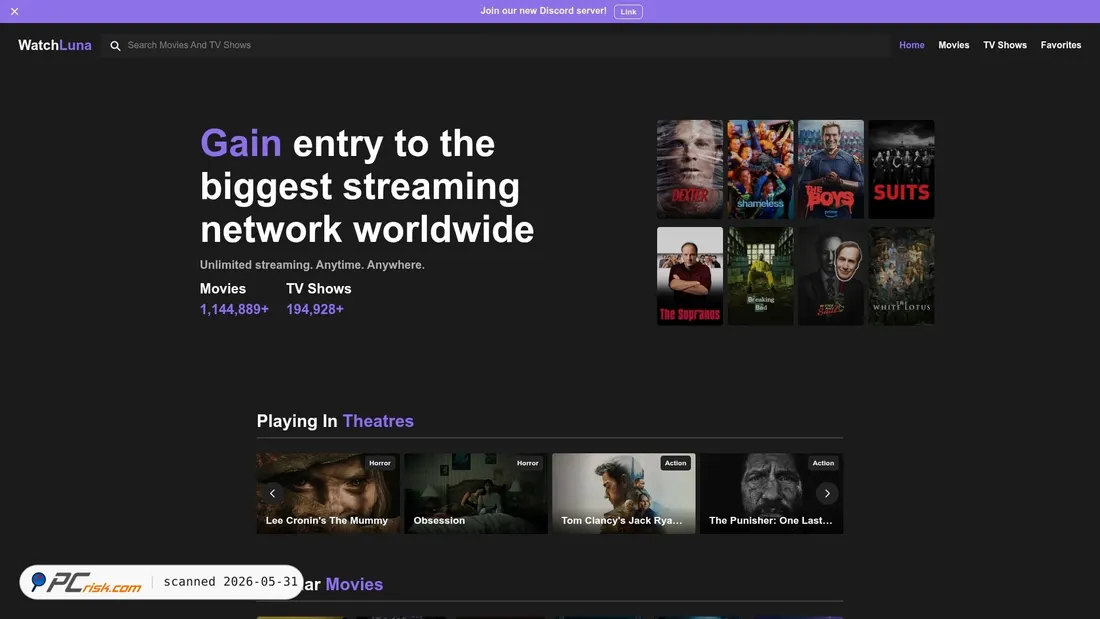Click the 1,144,889+ movies count
Viewport: 1100px width, 619px height.
click(x=234, y=310)
